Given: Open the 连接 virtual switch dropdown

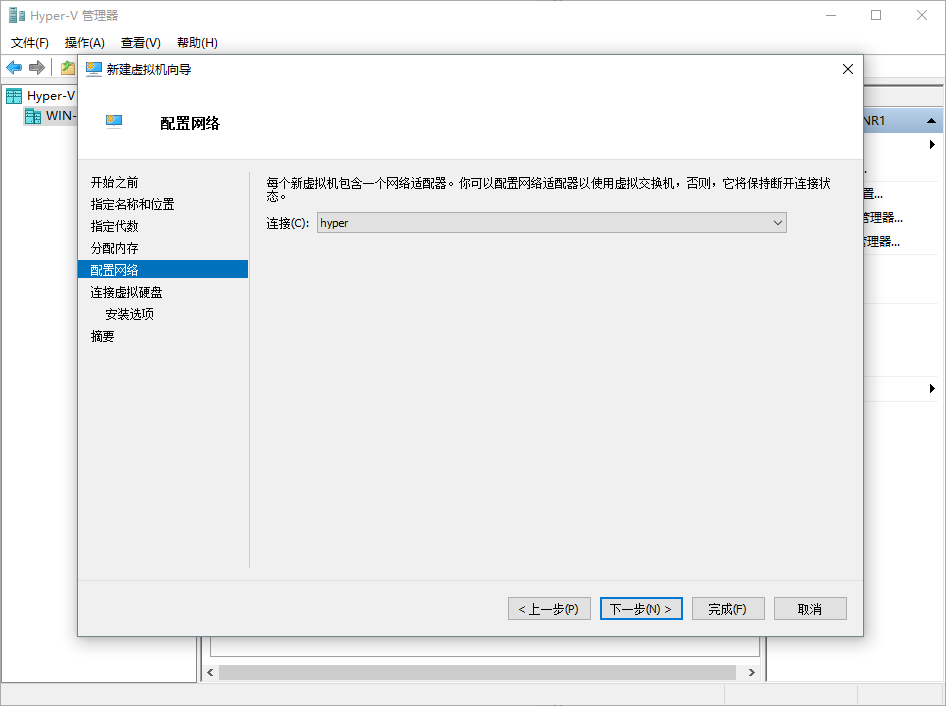Looking at the screenshot, I should click(x=551, y=223).
